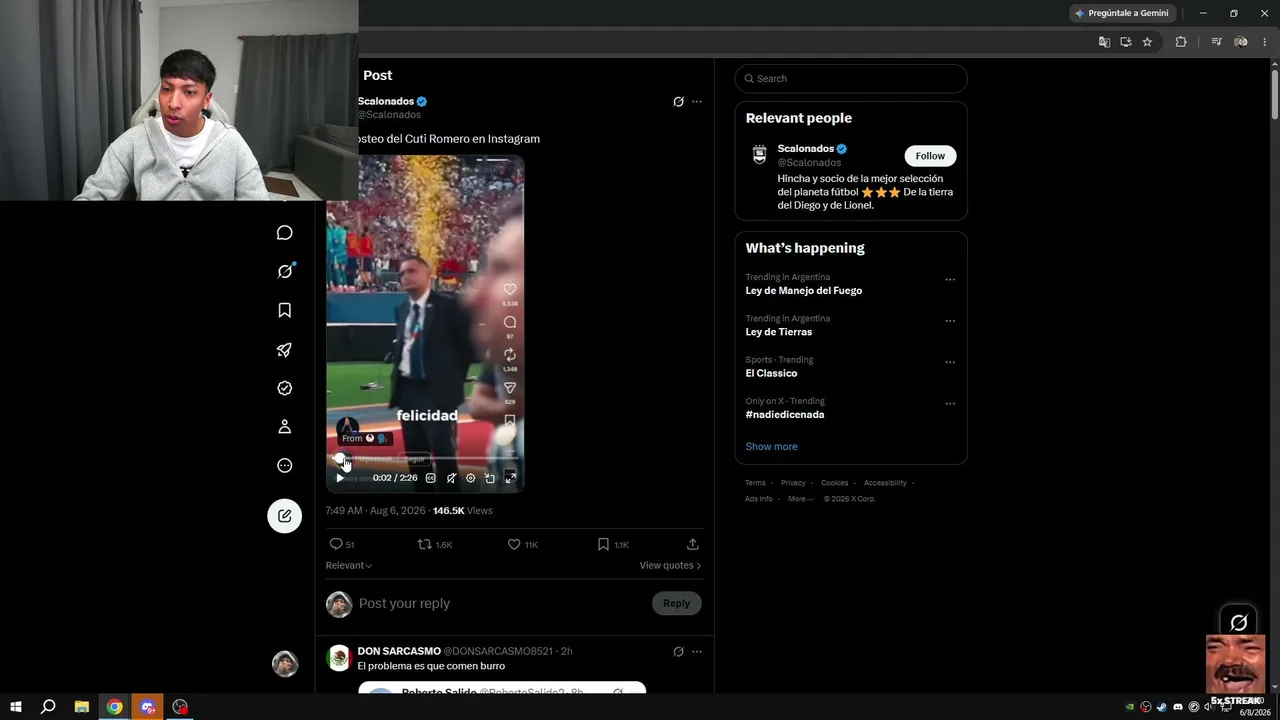Open more options on Scalonados post
This screenshot has width=1280, height=720.
697,101
